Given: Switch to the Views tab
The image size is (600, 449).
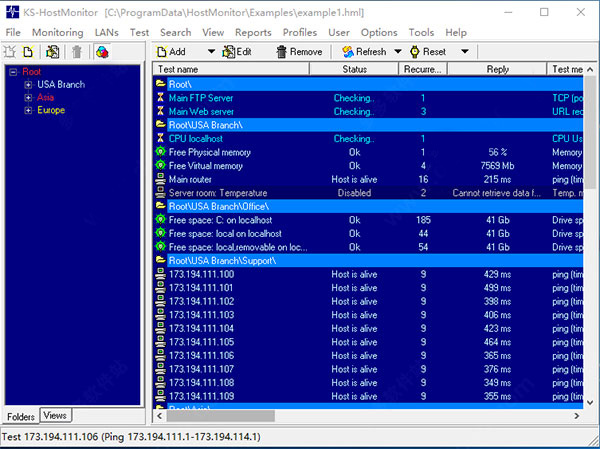Looking at the screenshot, I should point(56,415).
